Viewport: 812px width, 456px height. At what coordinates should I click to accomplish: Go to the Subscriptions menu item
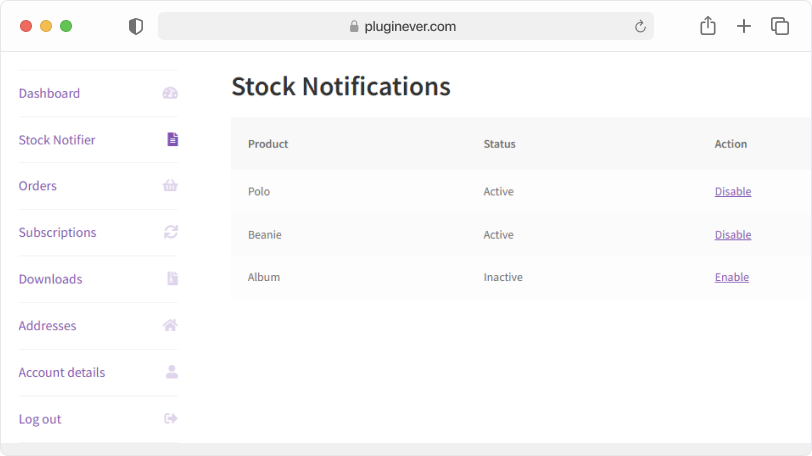coord(57,232)
